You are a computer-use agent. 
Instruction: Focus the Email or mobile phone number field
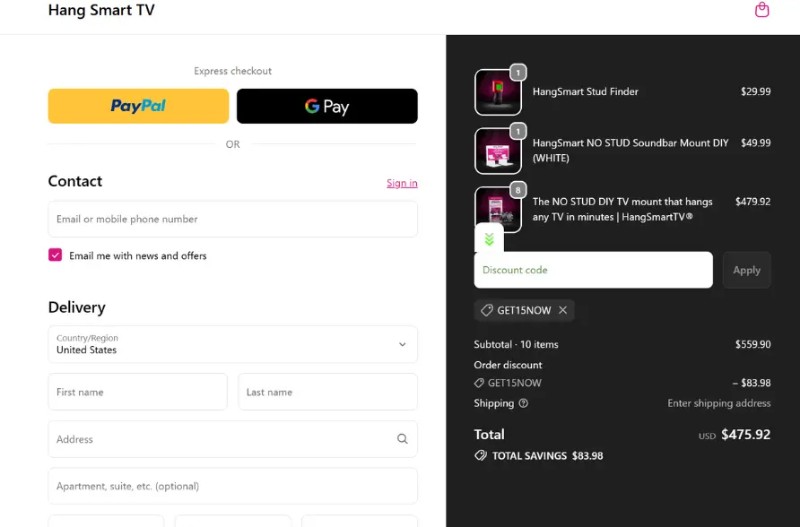click(233, 219)
